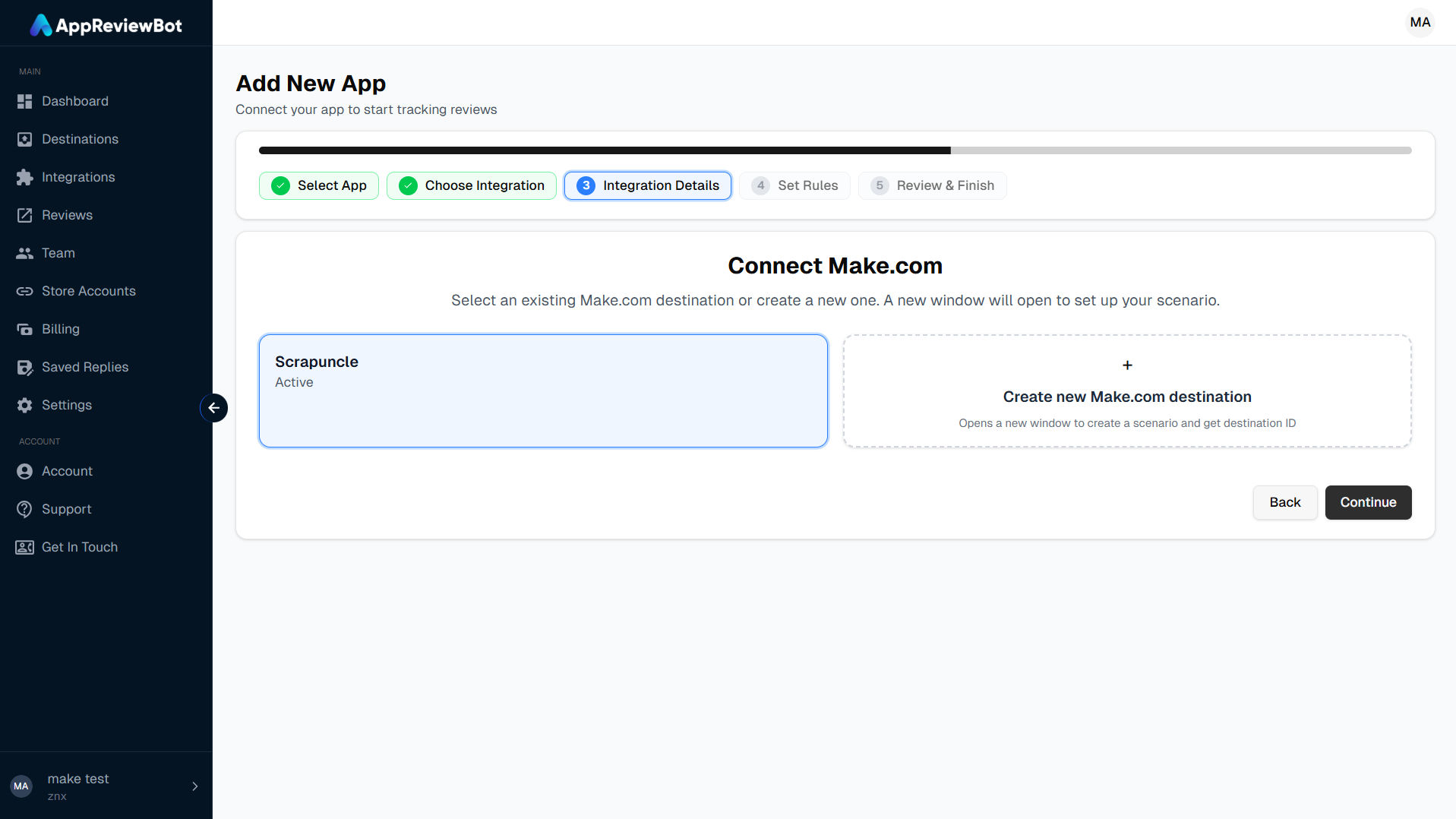The image size is (1456, 819).
Task: Click the Saved Replies icon
Action: coord(25,367)
